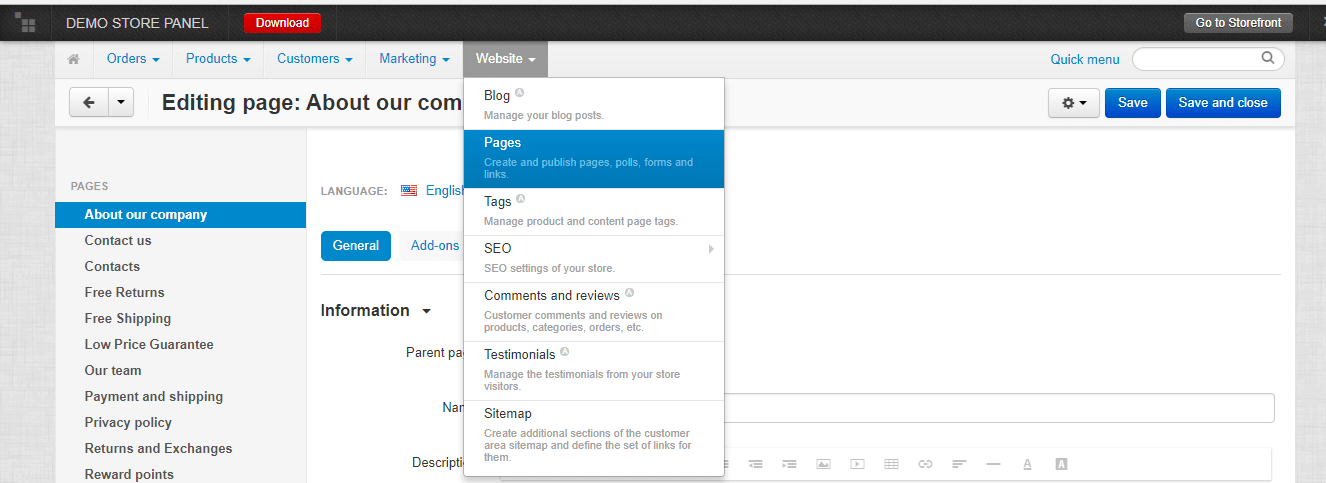Screen dimensions: 1326x483
Task: Select SEO in Website menu
Action: coord(594,259)
